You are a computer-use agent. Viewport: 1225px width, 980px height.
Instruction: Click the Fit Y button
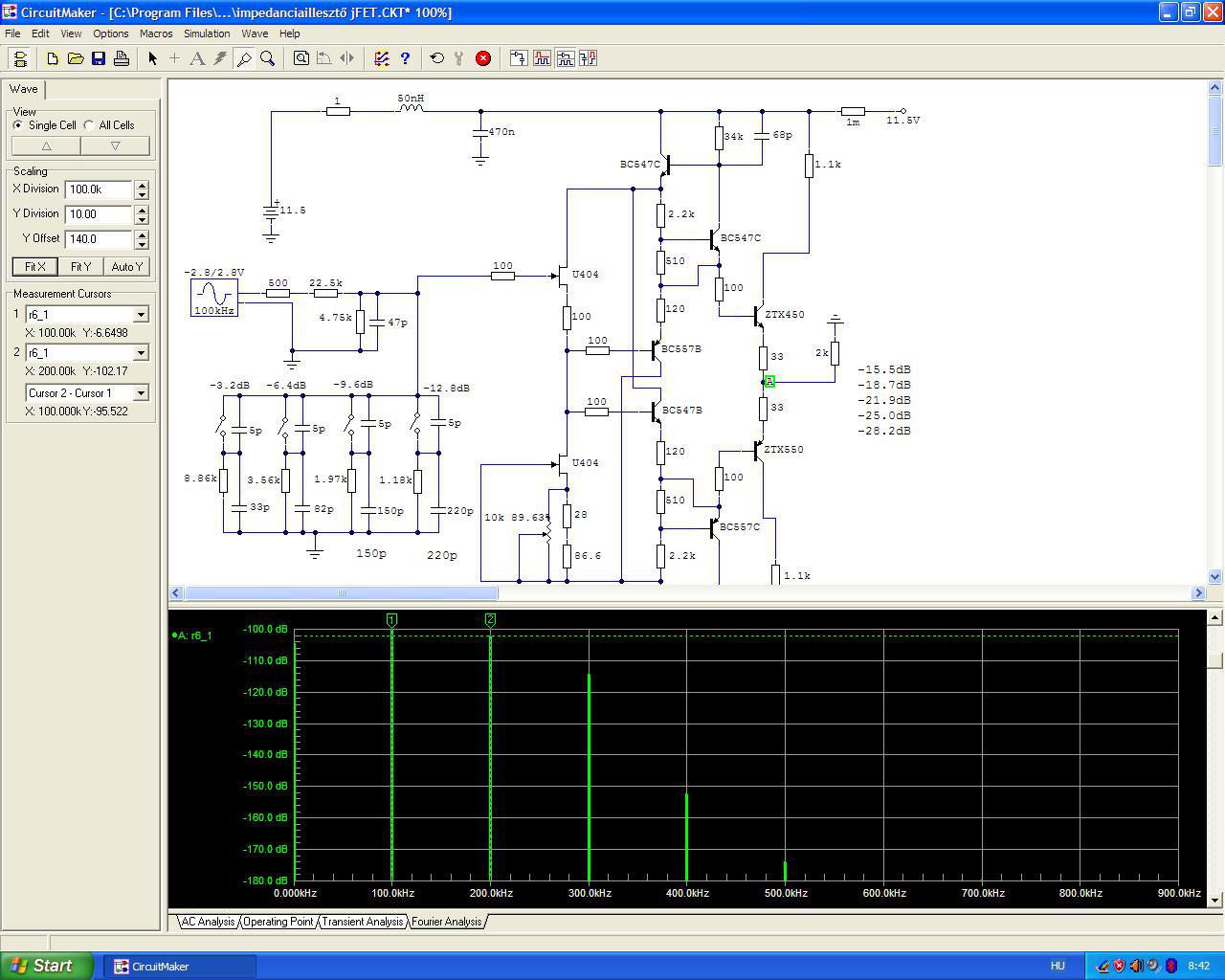click(x=80, y=267)
